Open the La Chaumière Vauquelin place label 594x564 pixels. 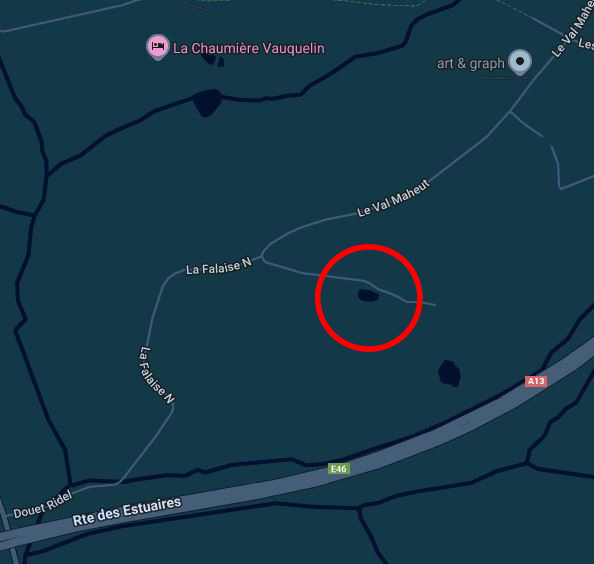[249, 48]
